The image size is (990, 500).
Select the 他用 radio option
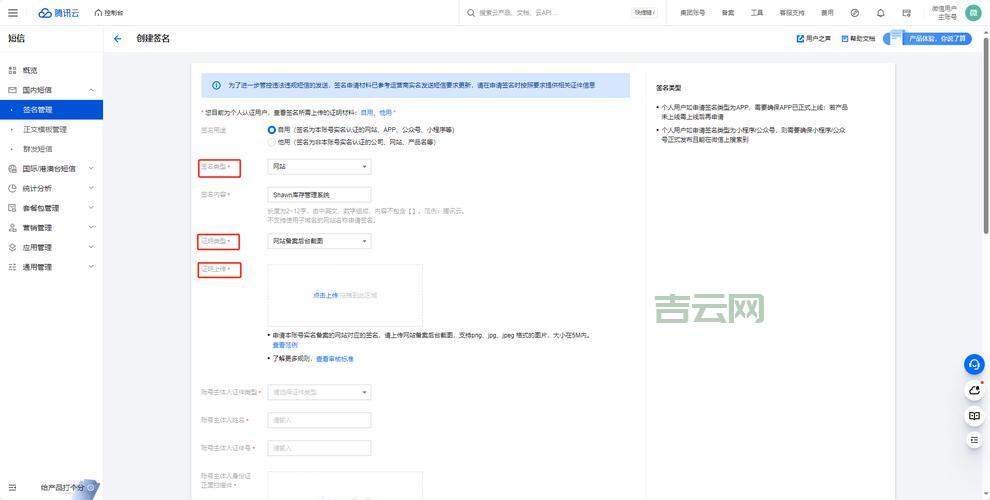tap(271, 143)
